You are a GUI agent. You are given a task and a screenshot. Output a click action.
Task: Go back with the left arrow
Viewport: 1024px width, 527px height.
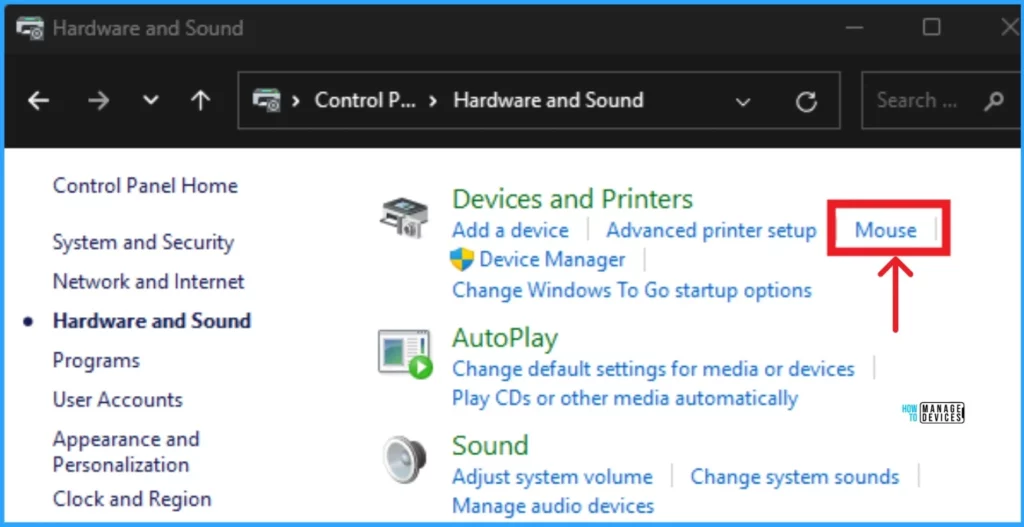(x=39, y=101)
